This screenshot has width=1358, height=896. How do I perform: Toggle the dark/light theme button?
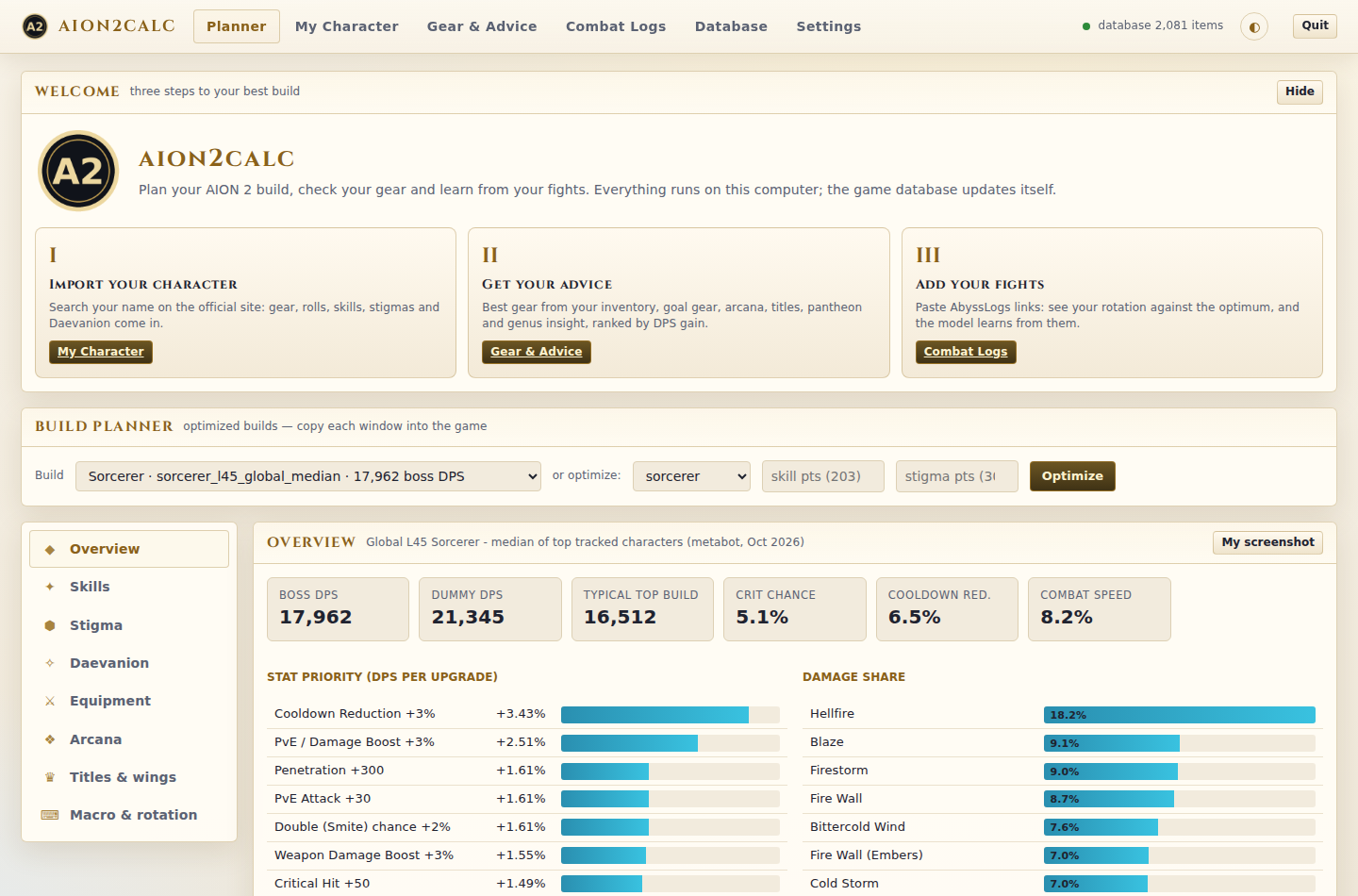[x=1254, y=26]
